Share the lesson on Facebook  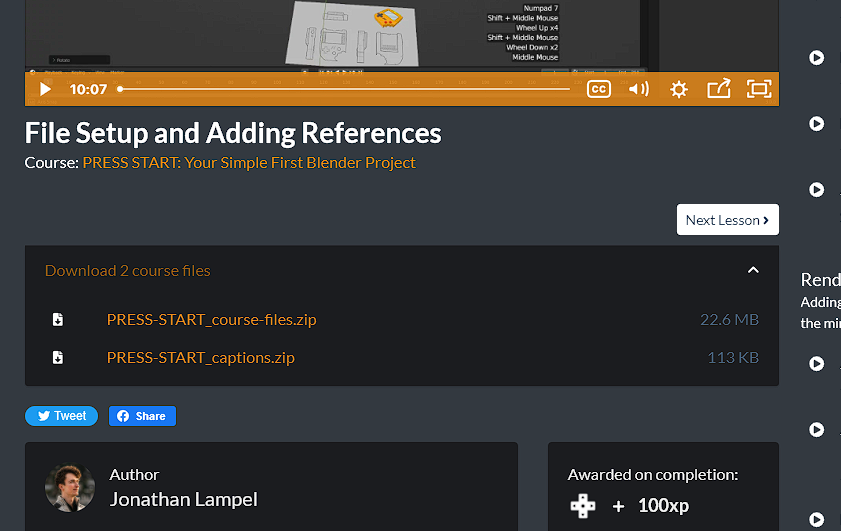click(142, 416)
